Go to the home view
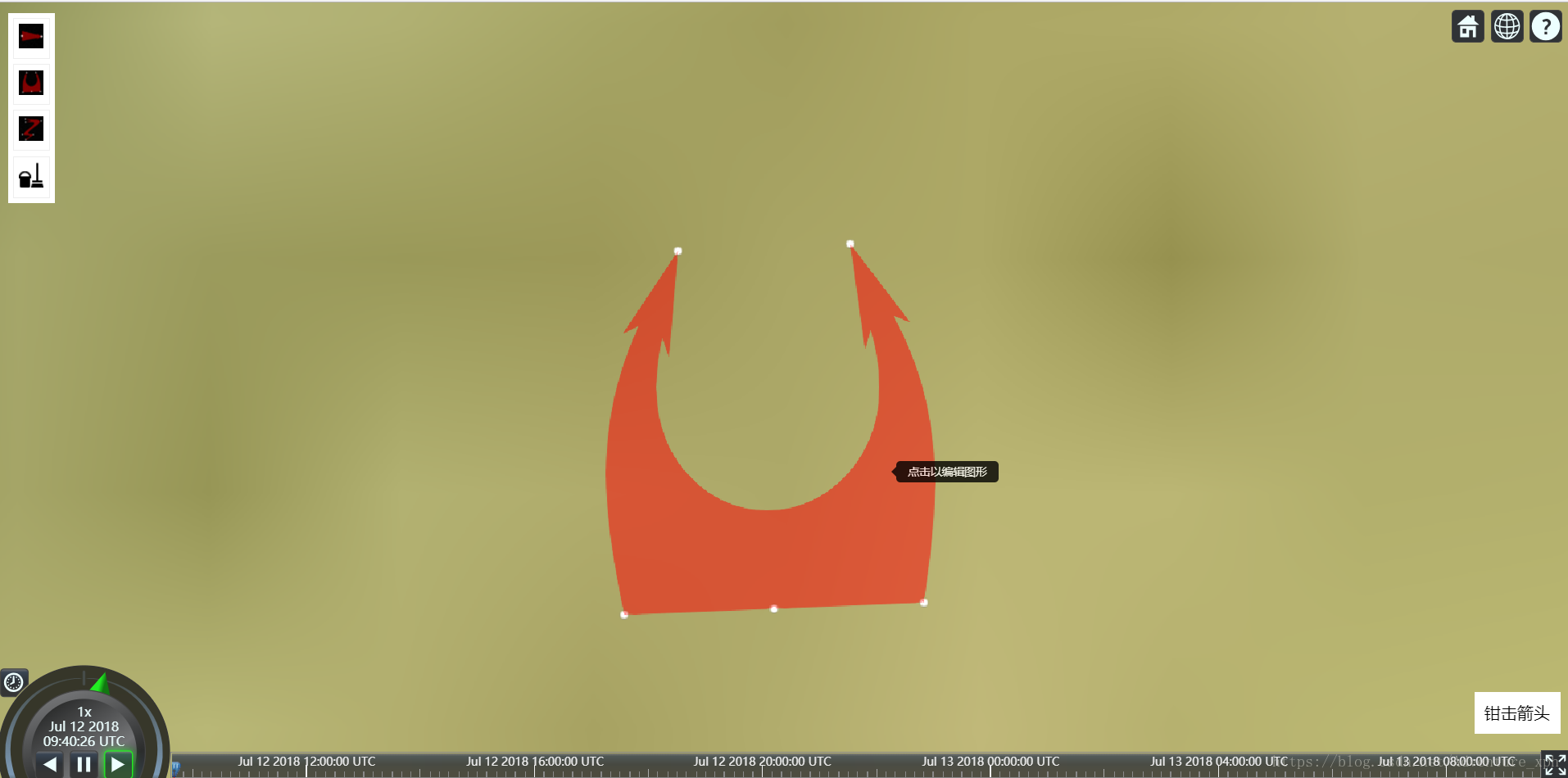This screenshot has width=1568, height=778. 1468,26
